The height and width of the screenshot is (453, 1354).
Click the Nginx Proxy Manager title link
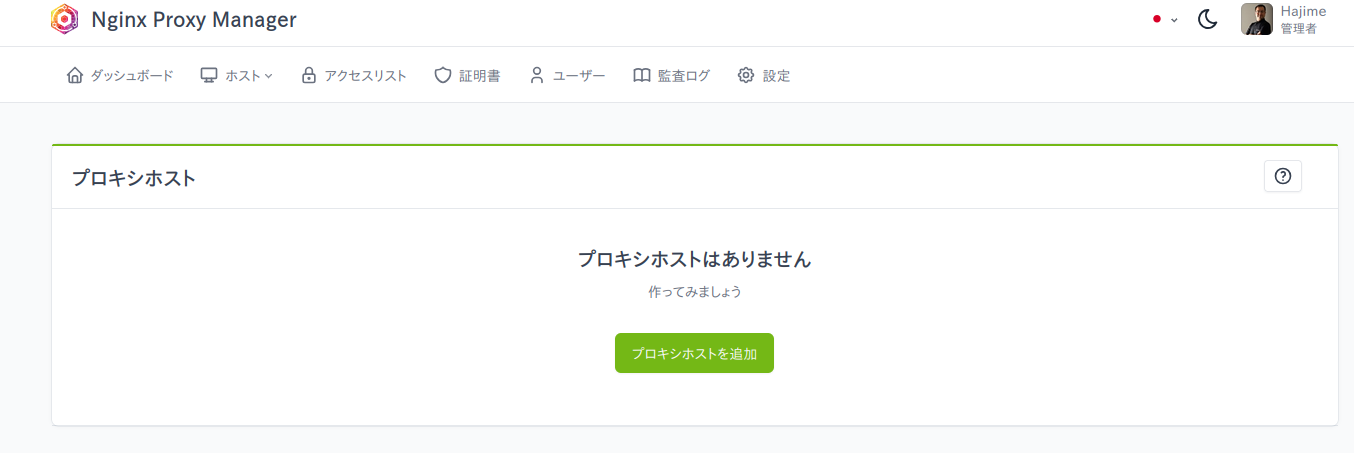193,19
